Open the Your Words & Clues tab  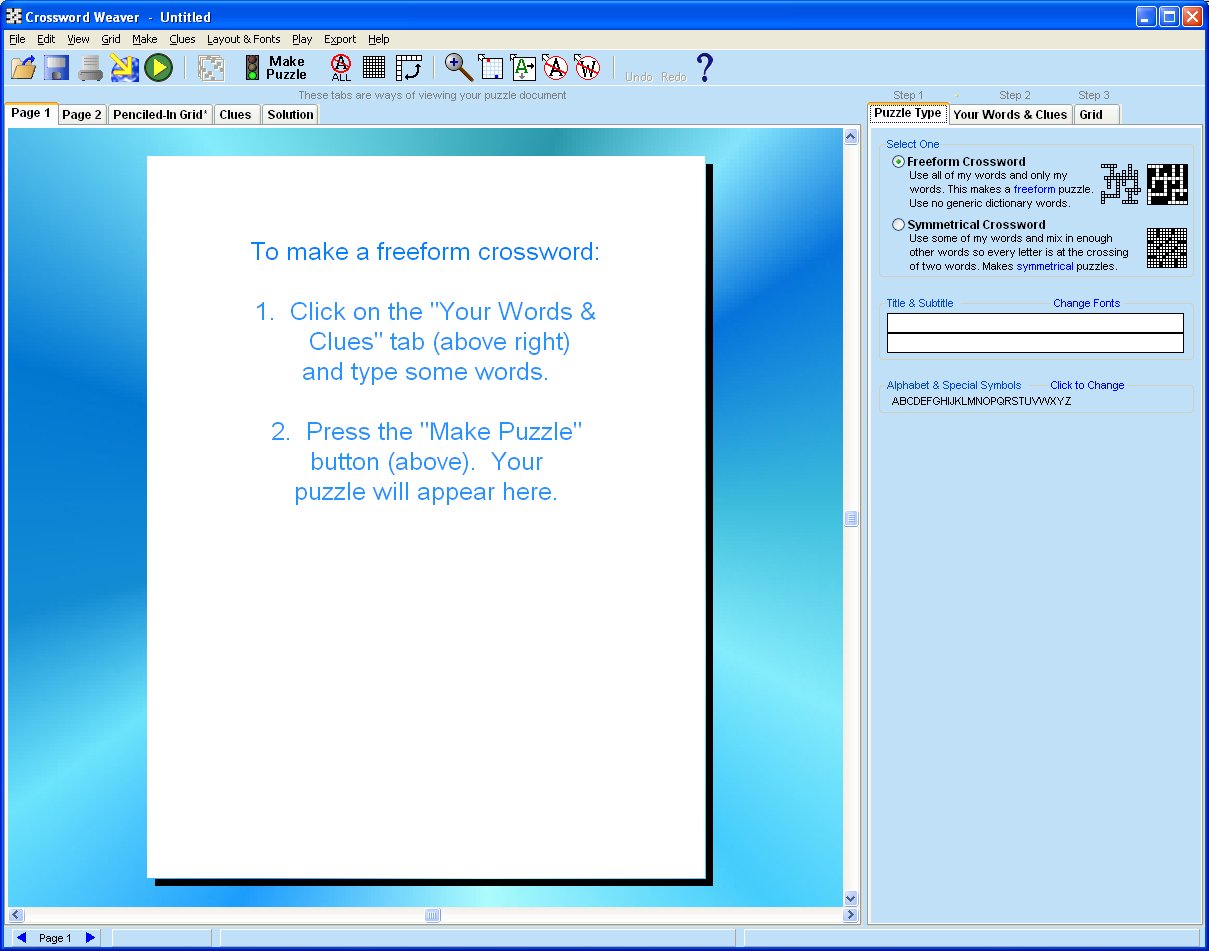point(1010,115)
